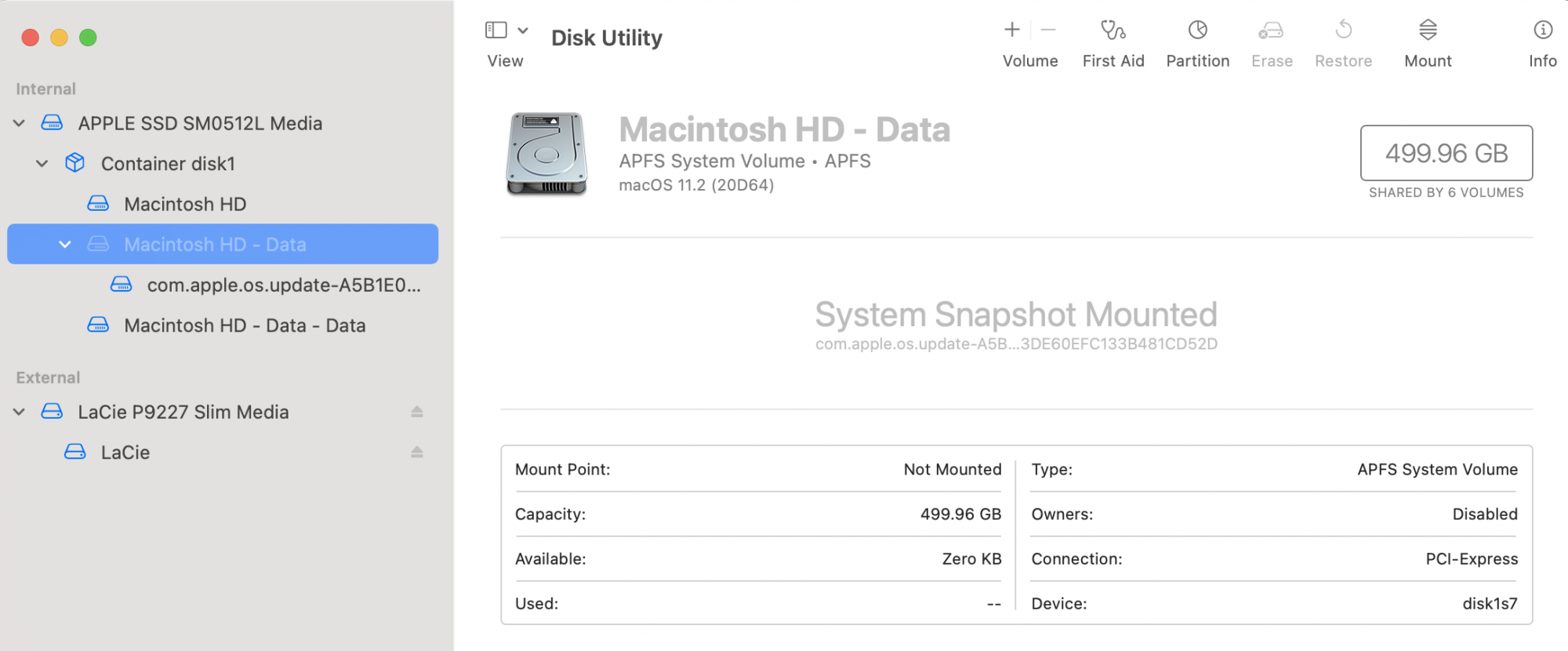Open the Partition pie chart tool
The width and height of the screenshot is (1568, 651).
click(1197, 30)
